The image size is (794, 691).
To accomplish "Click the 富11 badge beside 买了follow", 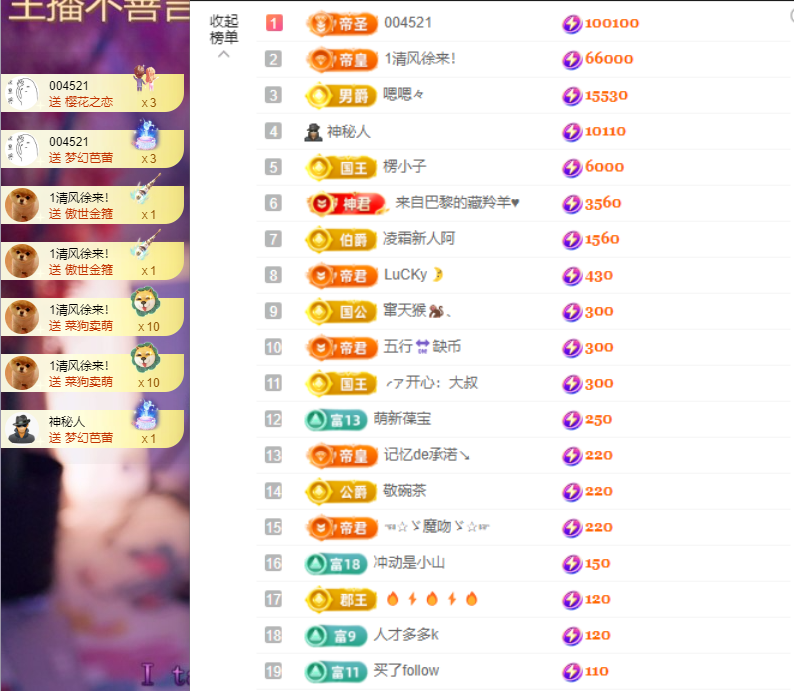I will (336, 672).
